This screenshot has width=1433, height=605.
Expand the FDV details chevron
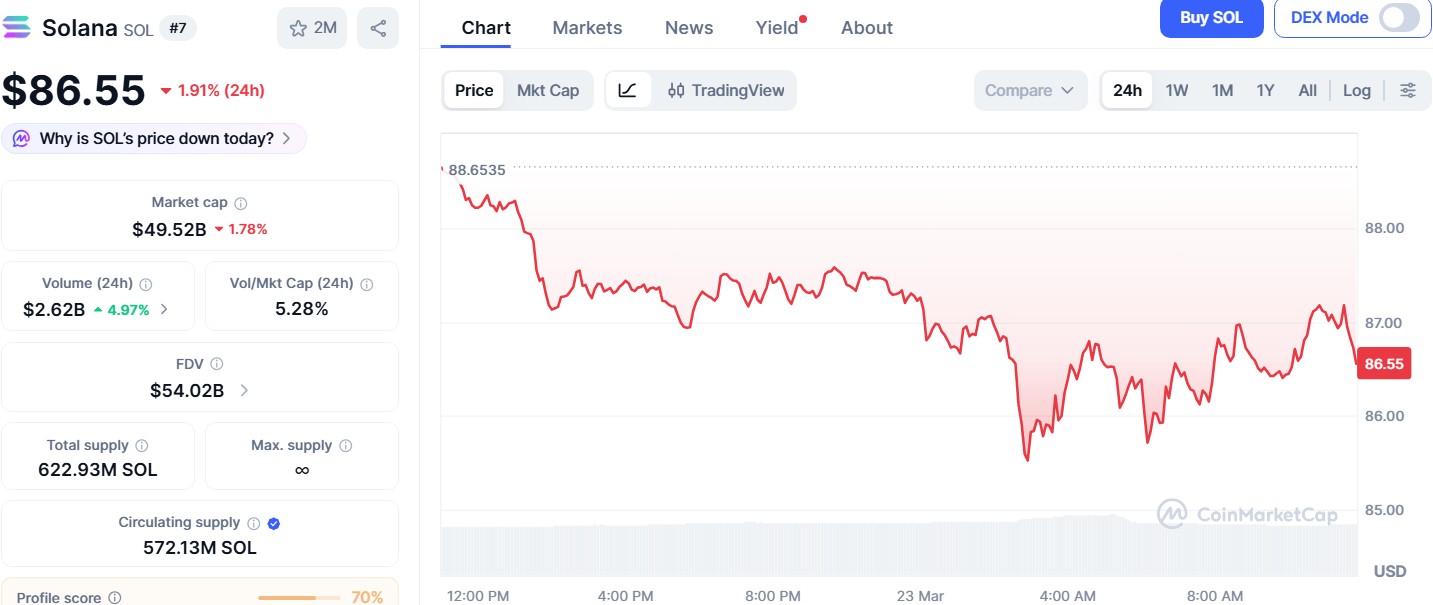pyautogui.click(x=244, y=390)
